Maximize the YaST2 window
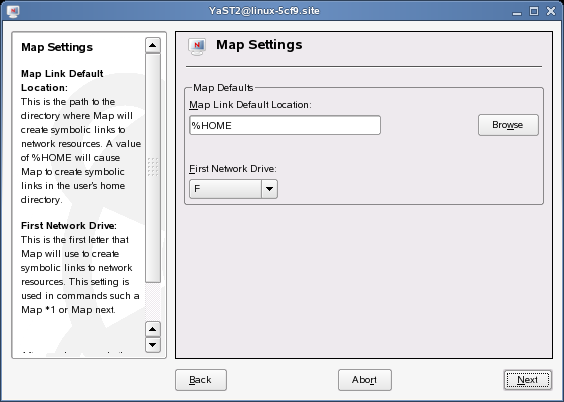Image resolution: width=564 pixels, height=402 pixels. (x=534, y=11)
